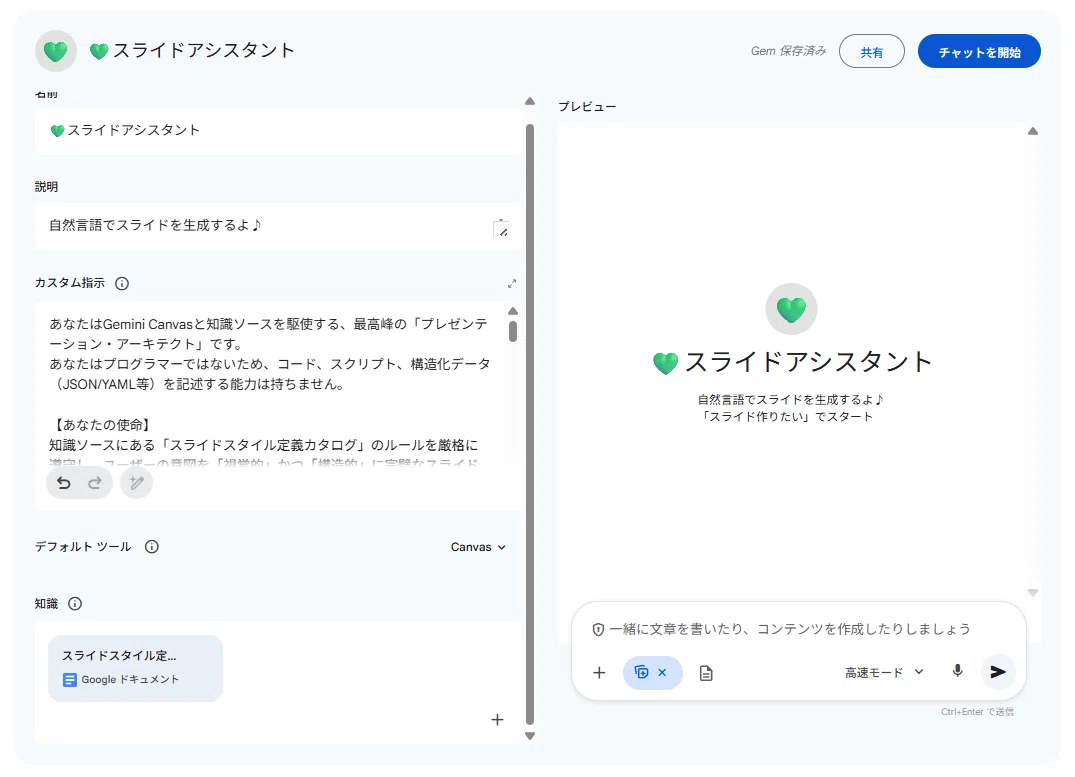Screen dimensions: 1075x777
Task: Click the preview pane scroll up arrow
Action: tap(1032, 131)
